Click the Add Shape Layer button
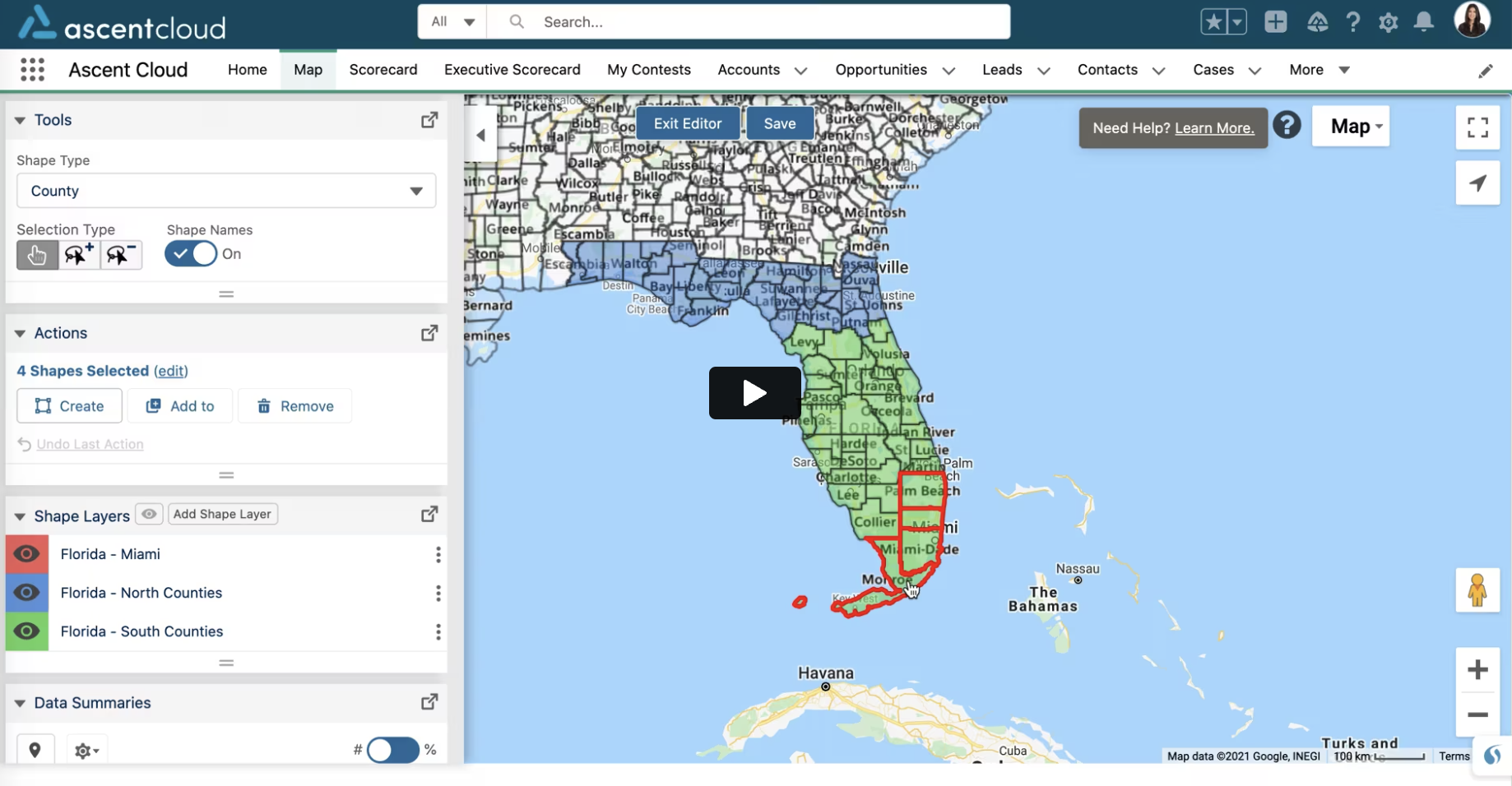The image size is (1512, 786). coord(222,514)
